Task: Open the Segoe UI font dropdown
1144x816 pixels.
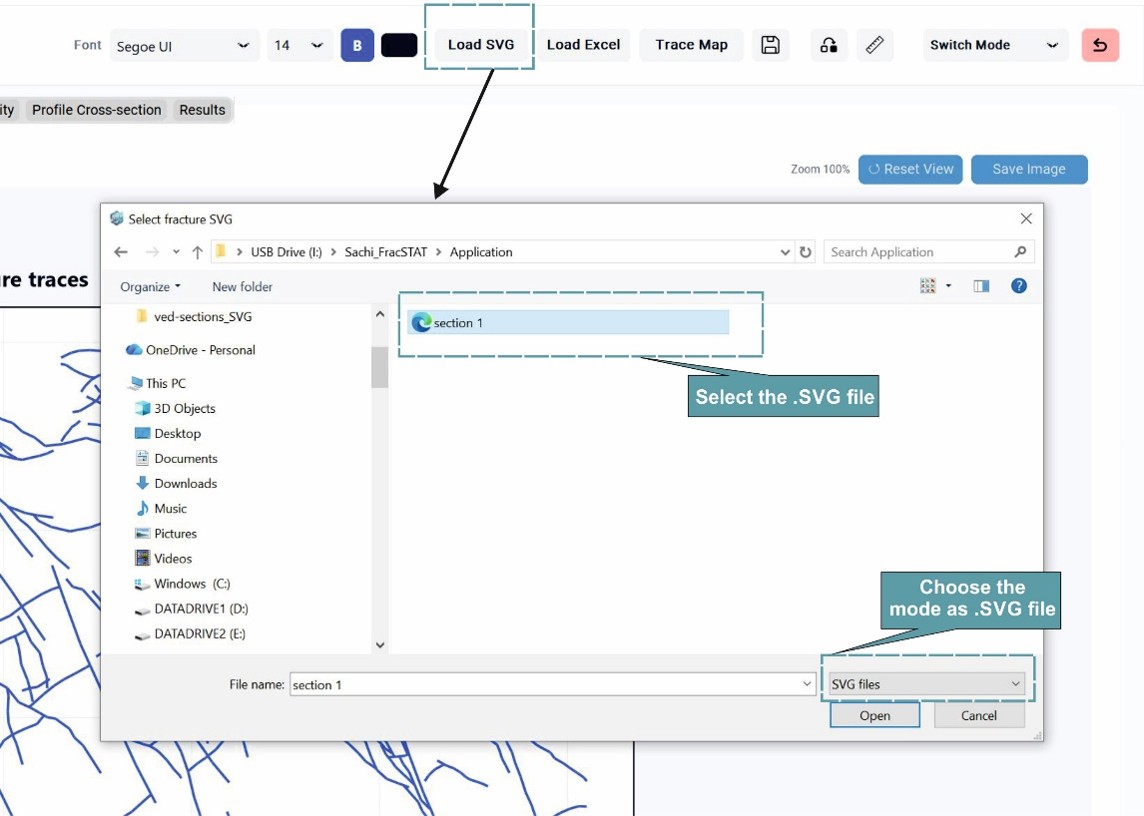Action: pyautogui.click(x=184, y=46)
